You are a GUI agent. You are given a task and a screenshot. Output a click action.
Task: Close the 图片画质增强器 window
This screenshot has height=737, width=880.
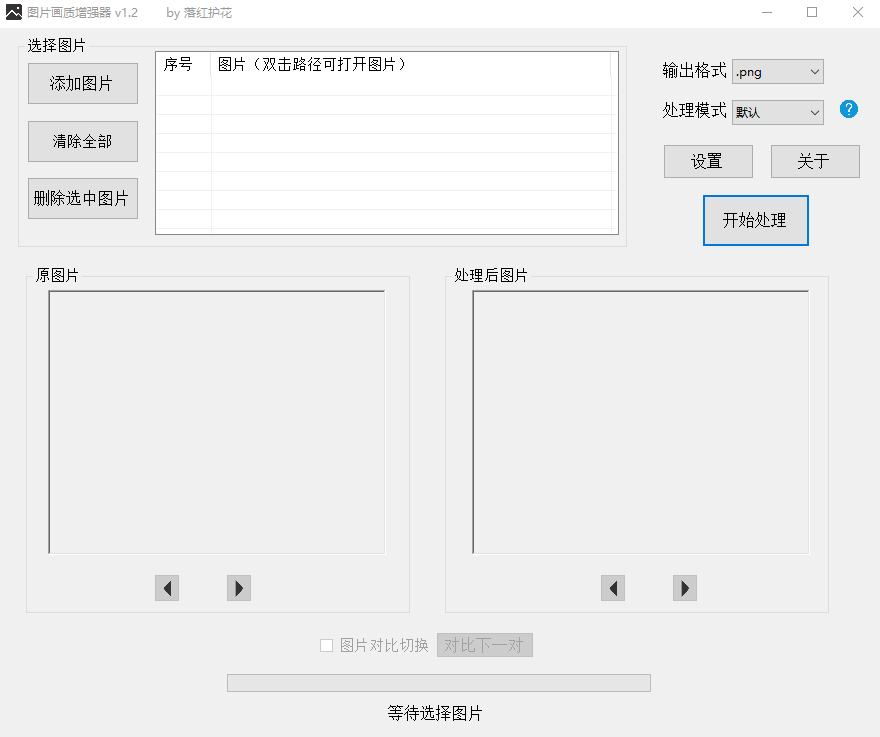tap(858, 12)
